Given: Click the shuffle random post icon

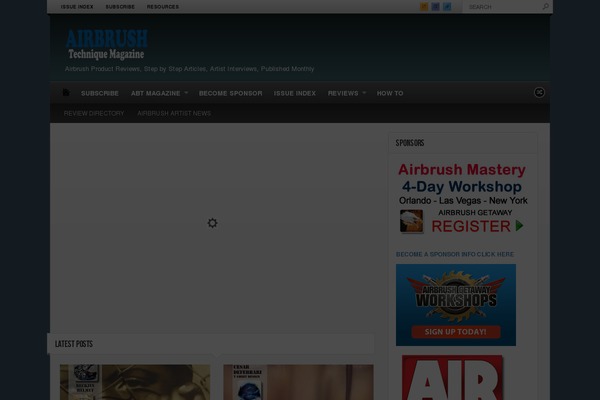Looking at the screenshot, I should (x=539, y=93).
